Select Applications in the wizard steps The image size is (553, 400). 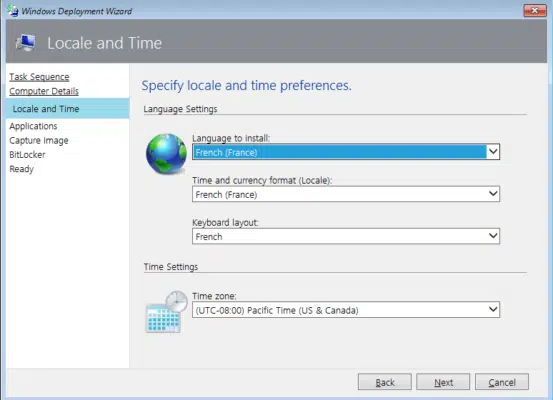coord(33,126)
